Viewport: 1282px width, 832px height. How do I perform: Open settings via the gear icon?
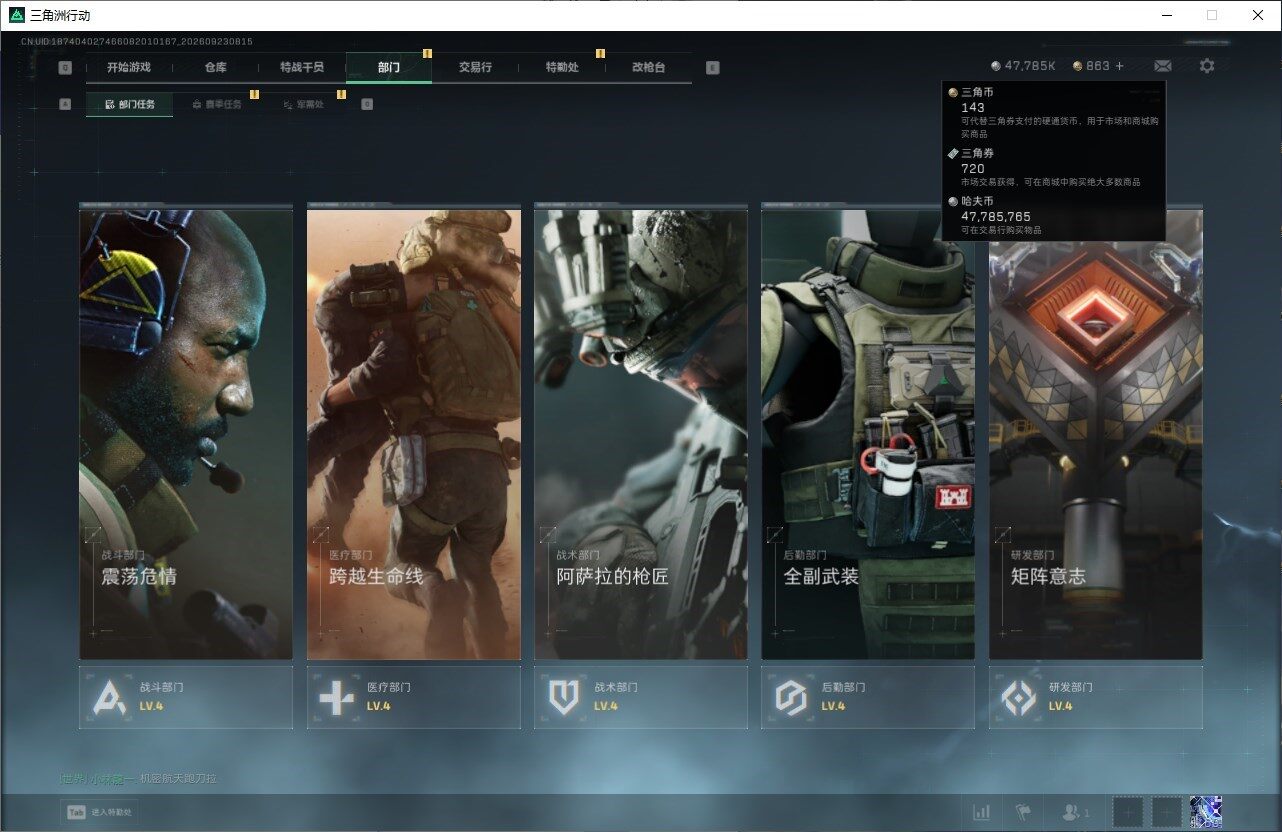(x=1207, y=66)
